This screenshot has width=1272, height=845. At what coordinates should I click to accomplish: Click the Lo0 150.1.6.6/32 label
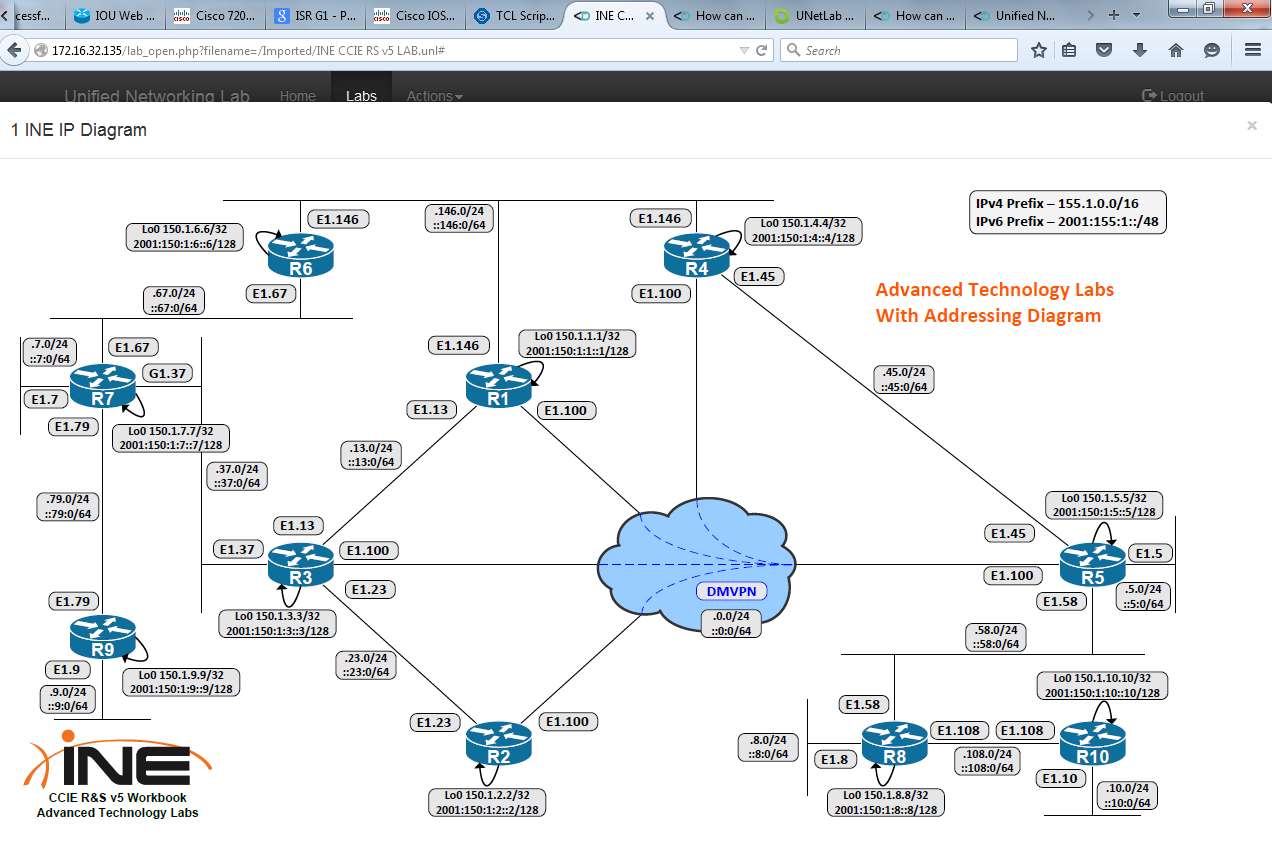pos(185,236)
